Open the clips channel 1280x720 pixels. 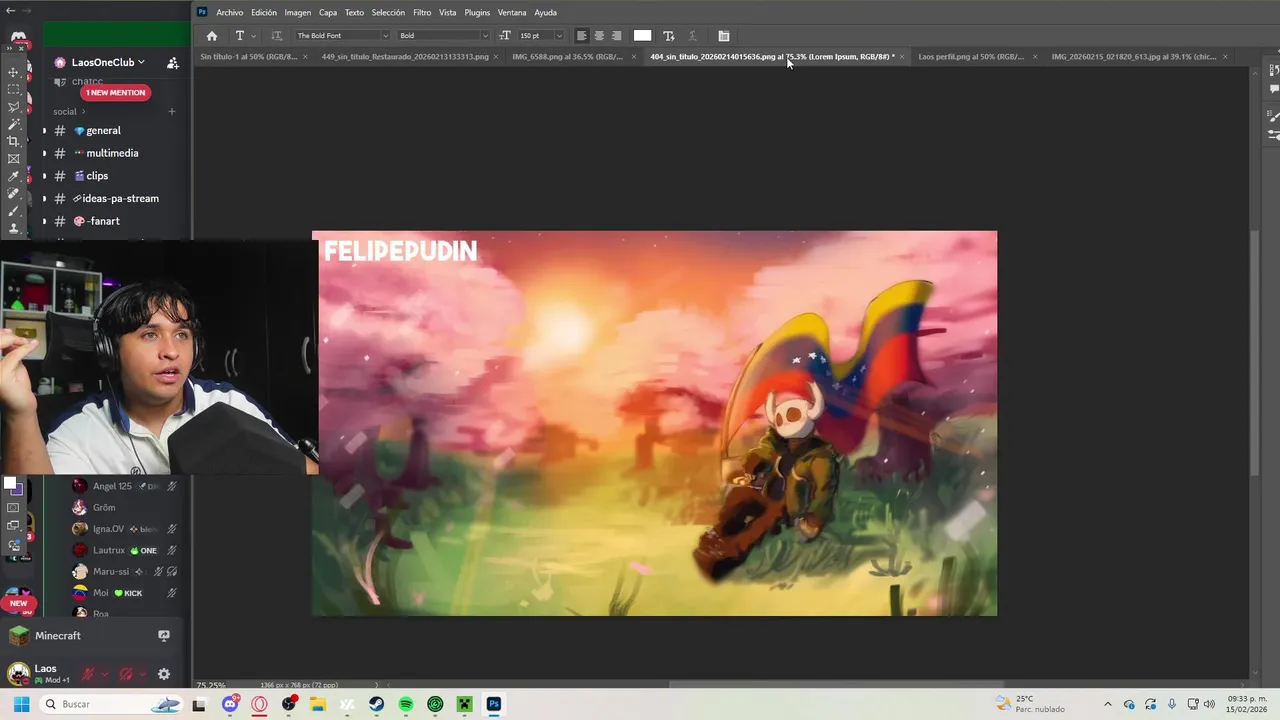[x=97, y=176]
